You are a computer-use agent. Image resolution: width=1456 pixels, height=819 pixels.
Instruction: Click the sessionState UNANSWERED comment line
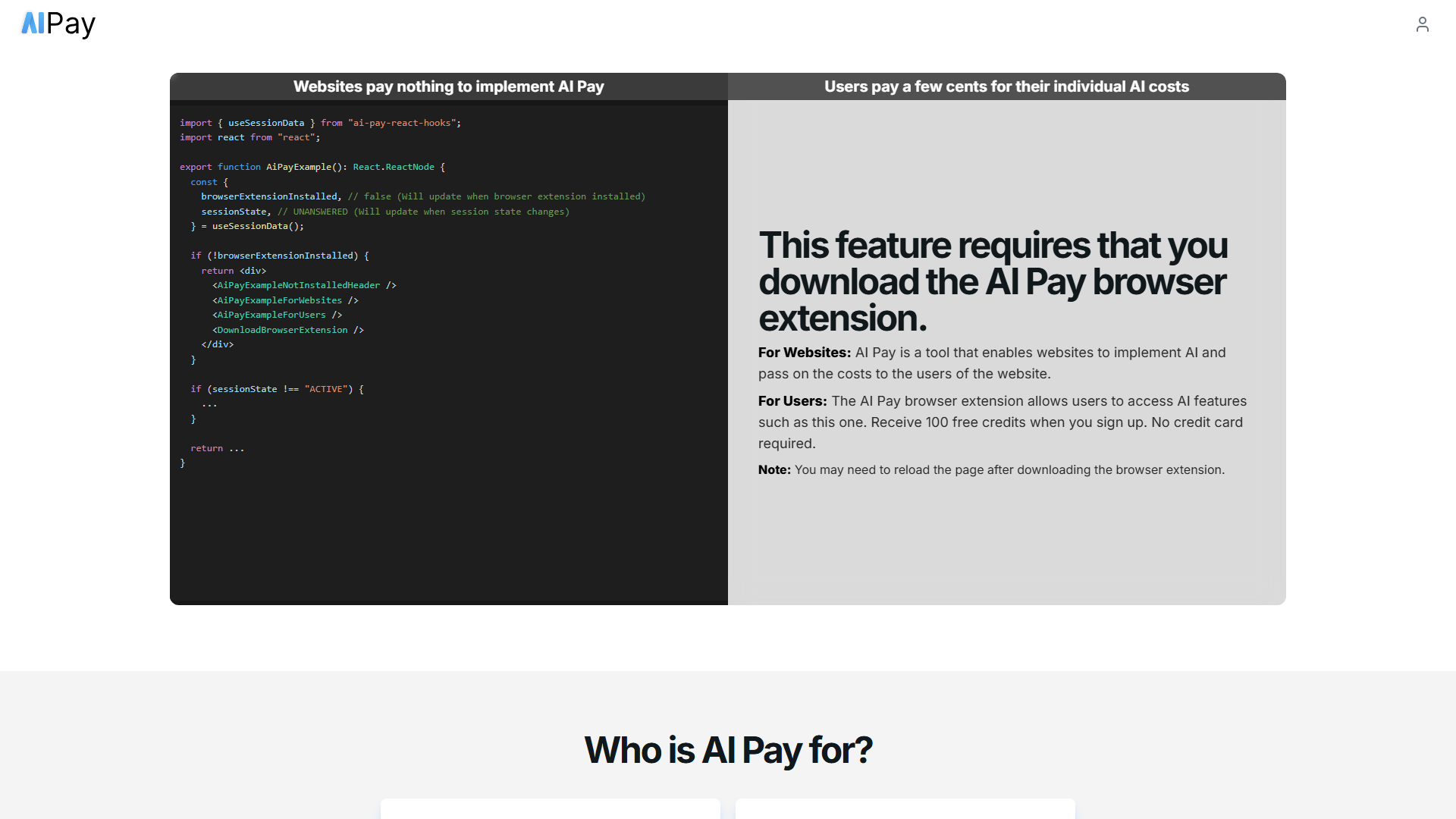pos(384,212)
